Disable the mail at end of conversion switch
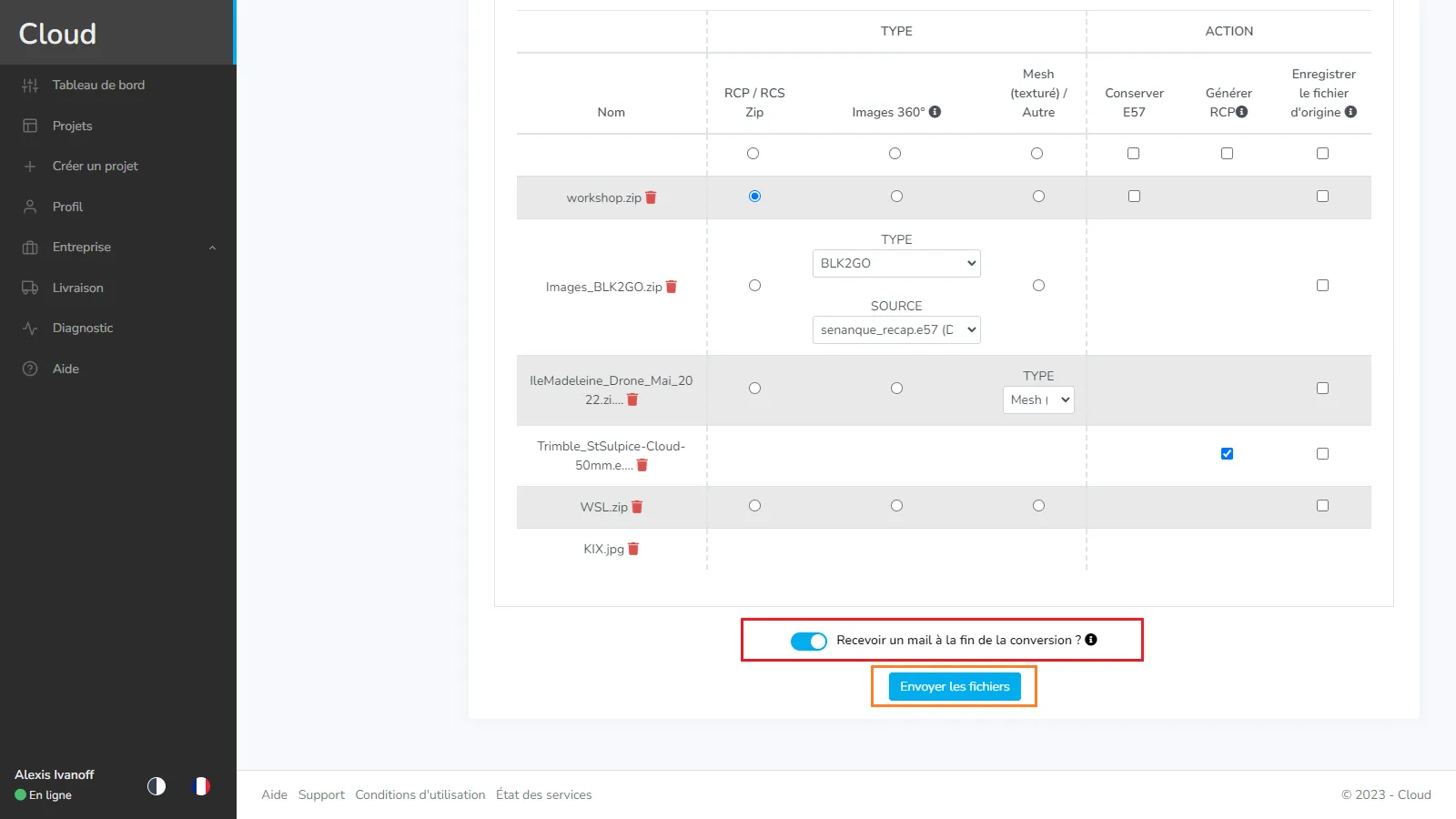Image resolution: width=1456 pixels, height=819 pixels. (x=808, y=641)
